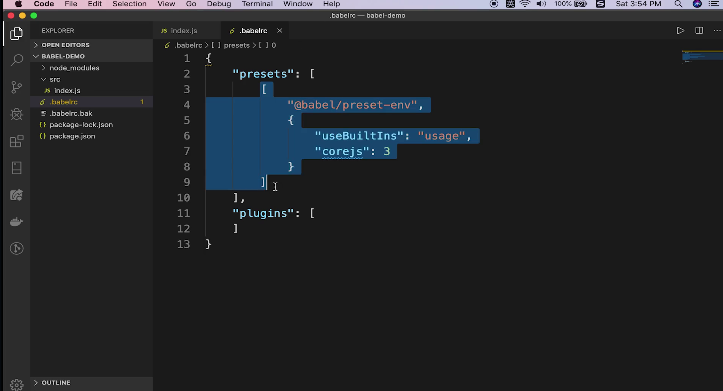Open the Debug menu
The height and width of the screenshot is (391, 723).
[219, 4]
